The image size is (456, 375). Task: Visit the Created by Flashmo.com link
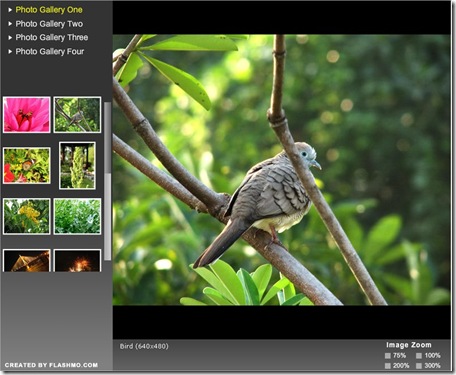point(51,365)
